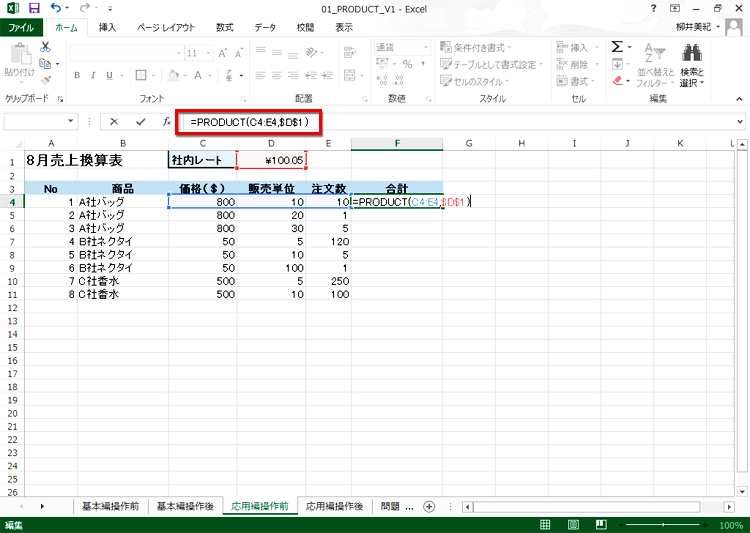750x533 pixels.
Task: Click the 書式 button in cells group
Action: click(576, 81)
